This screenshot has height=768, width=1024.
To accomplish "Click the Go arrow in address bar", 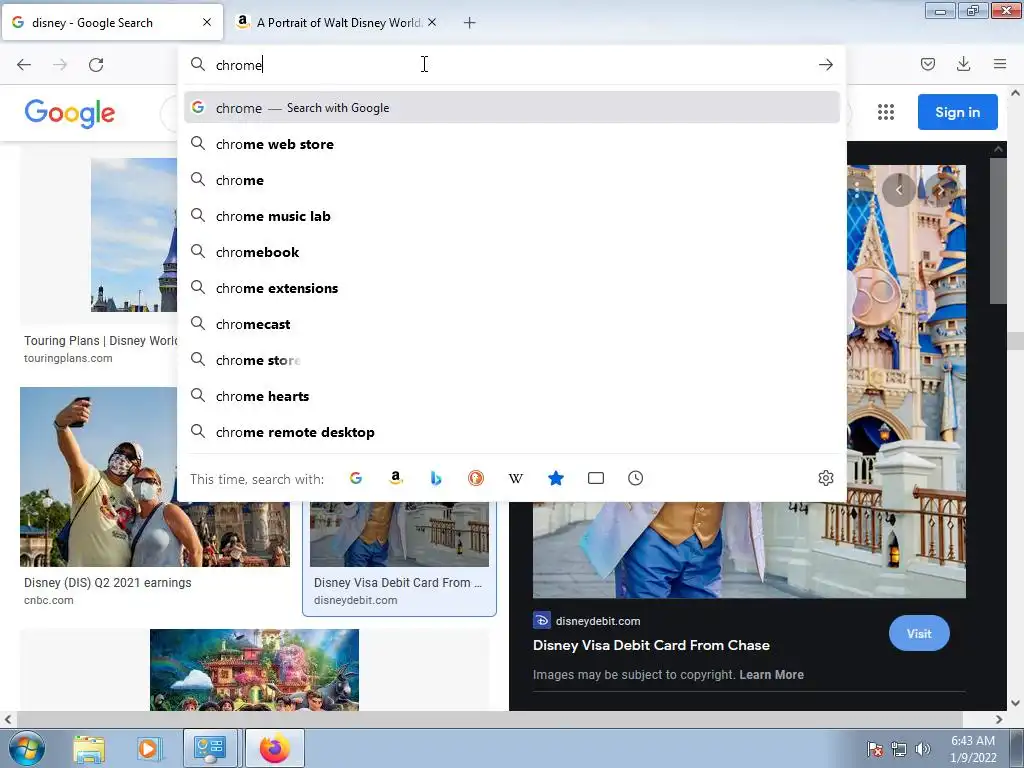I will pos(825,64).
